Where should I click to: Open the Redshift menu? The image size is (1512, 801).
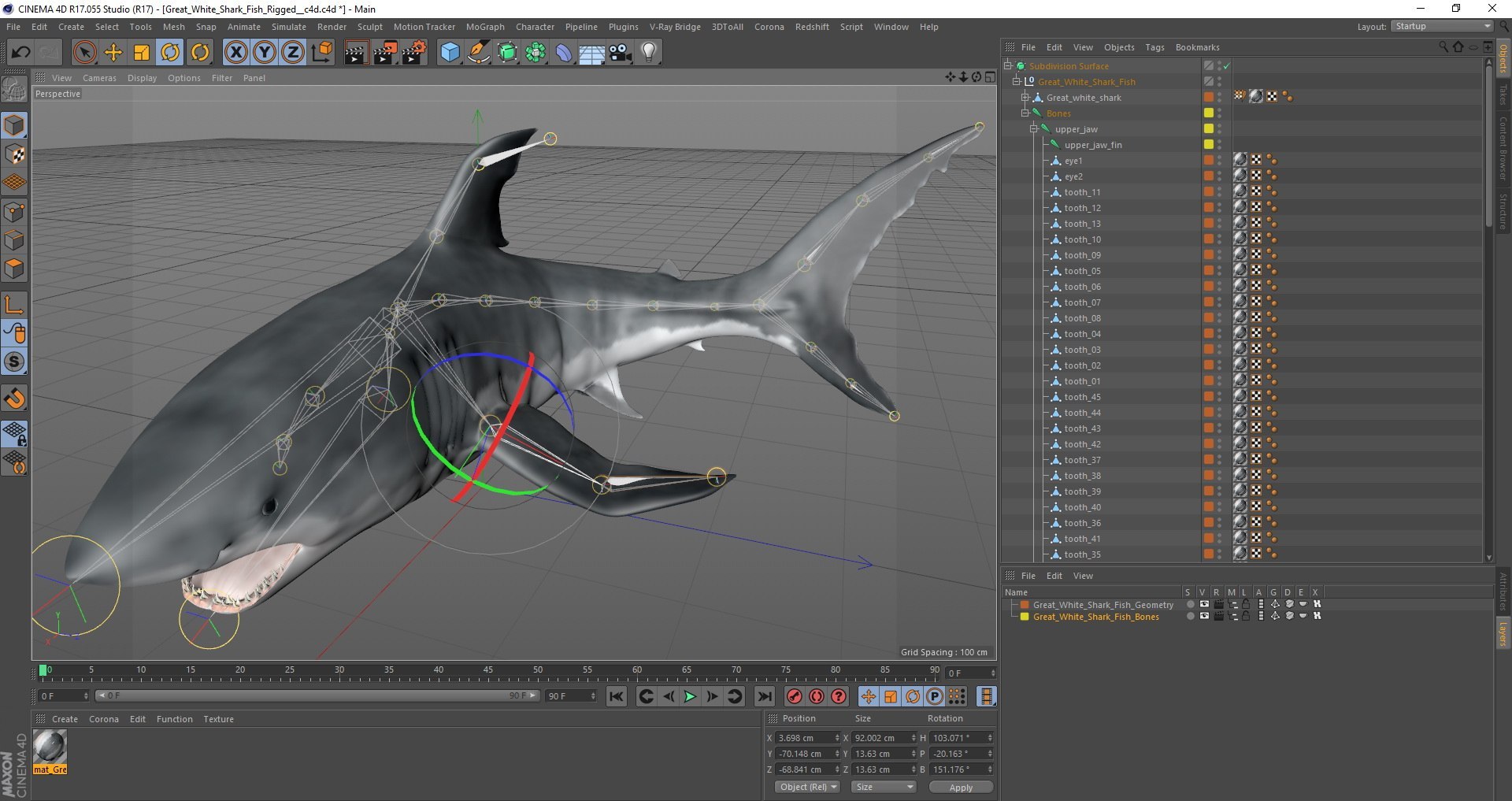coord(812,27)
